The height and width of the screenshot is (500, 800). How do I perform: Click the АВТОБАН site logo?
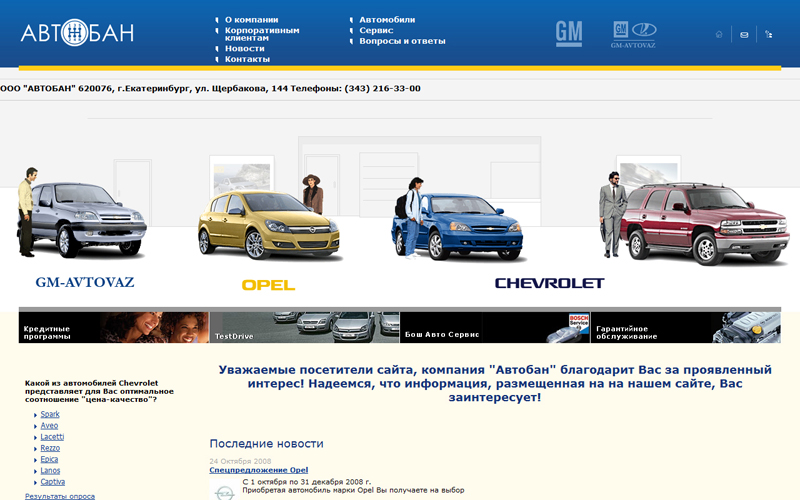pyautogui.click(x=77, y=33)
